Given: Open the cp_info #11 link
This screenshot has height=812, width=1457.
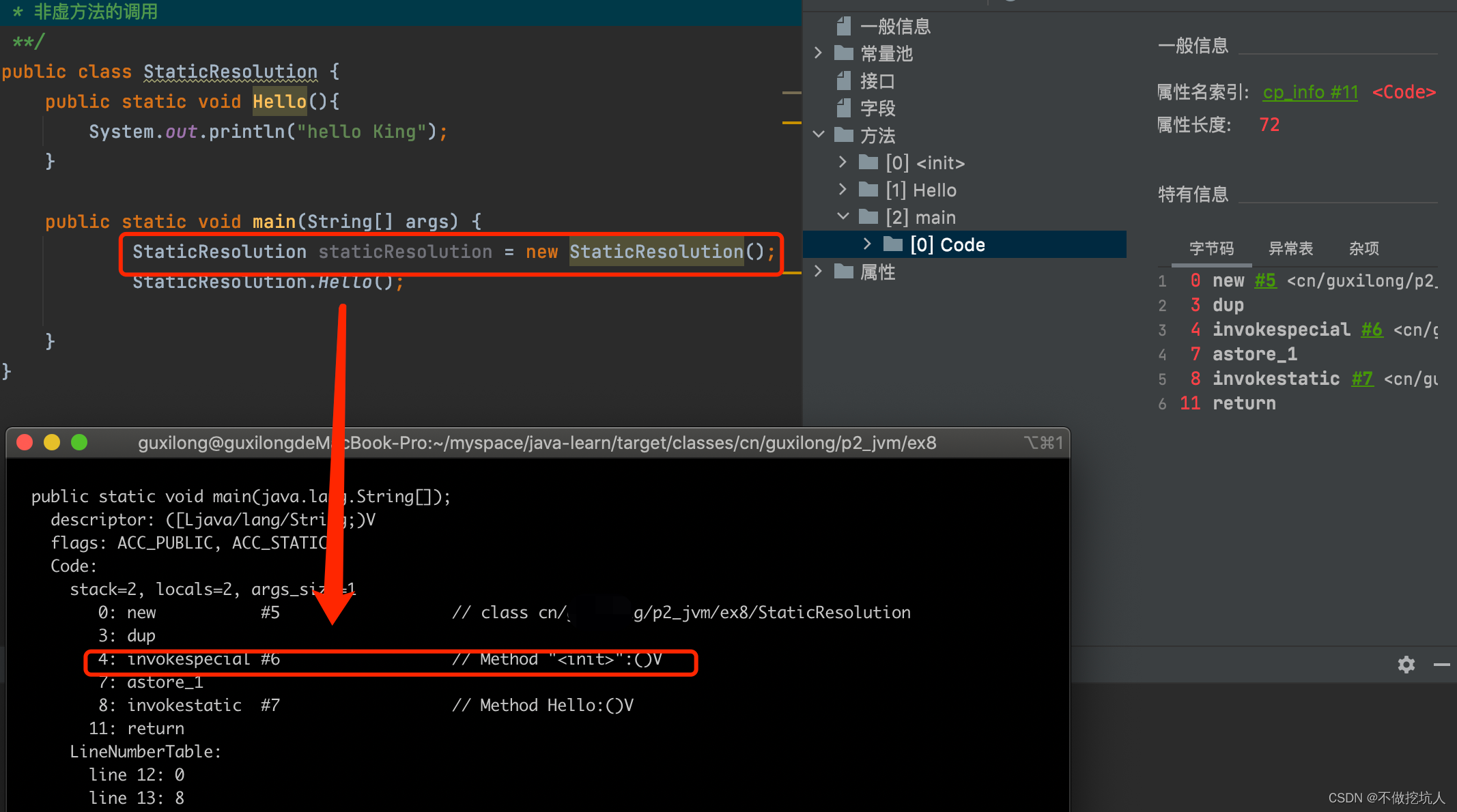Looking at the screenshot, I should point(1310,92).
